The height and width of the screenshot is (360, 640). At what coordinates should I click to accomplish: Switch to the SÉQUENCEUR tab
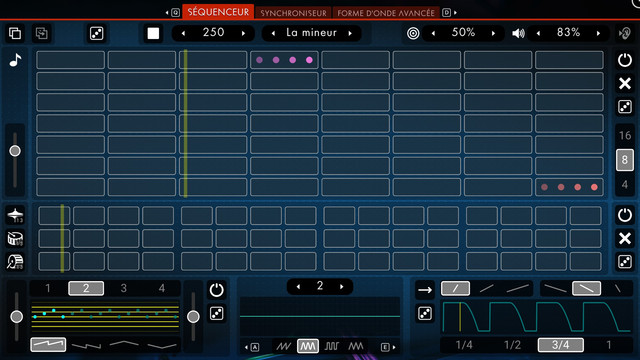tap(218, 12)
